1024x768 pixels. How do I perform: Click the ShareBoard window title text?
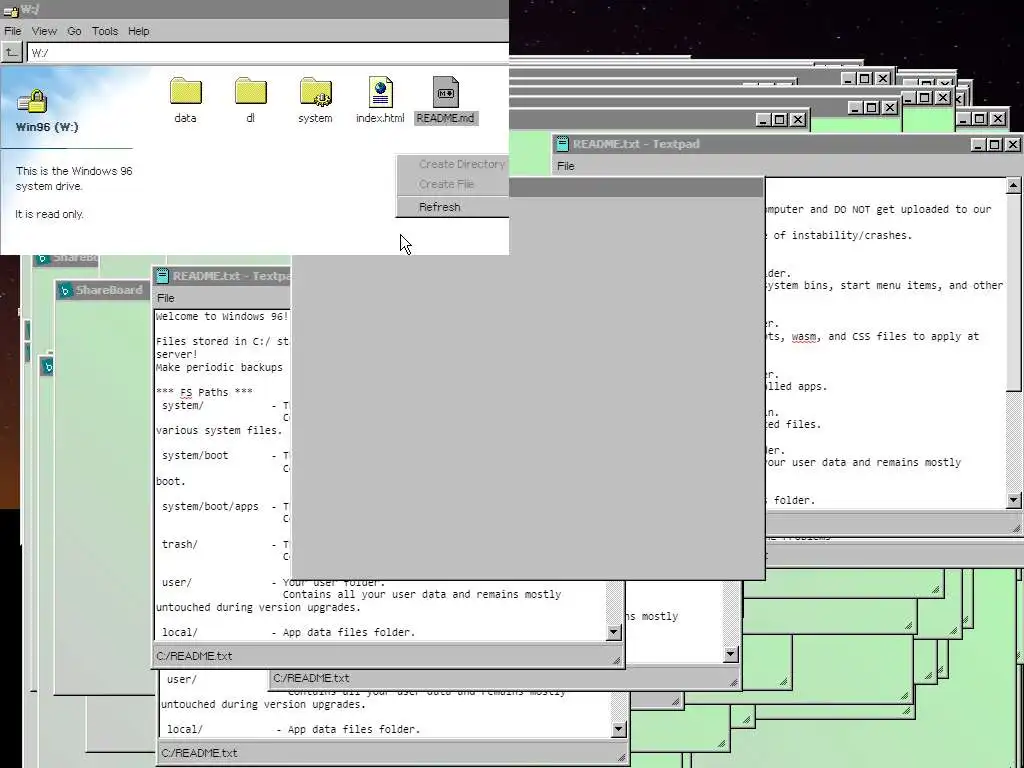click(x=109, y=290)
